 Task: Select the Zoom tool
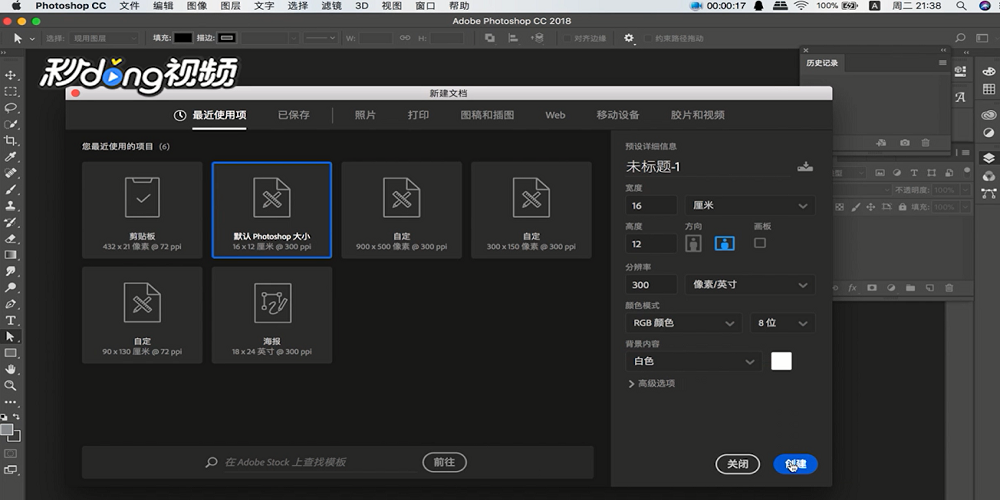(10, 385)
